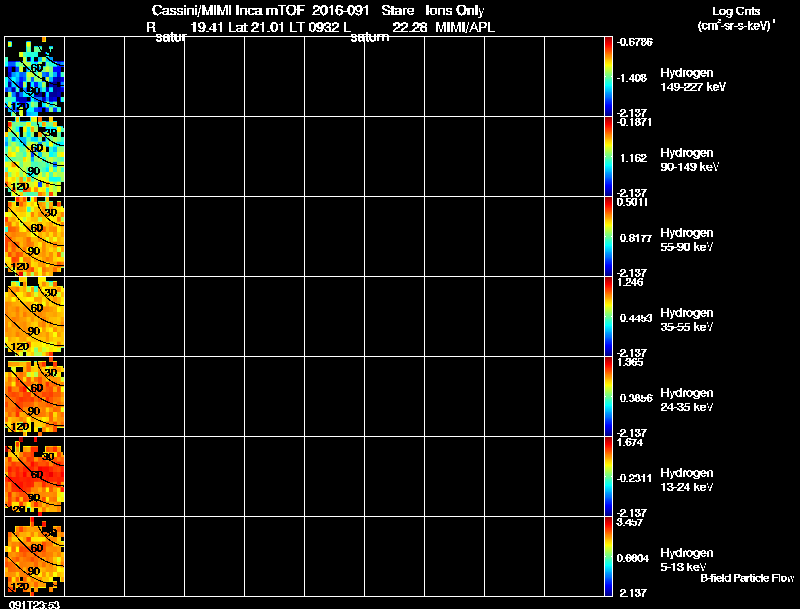This screenshot has height=609, width=800.
Task: Click the Hydrogen 90-149 keV image thumbnail
Action: [x=35, y=156]
